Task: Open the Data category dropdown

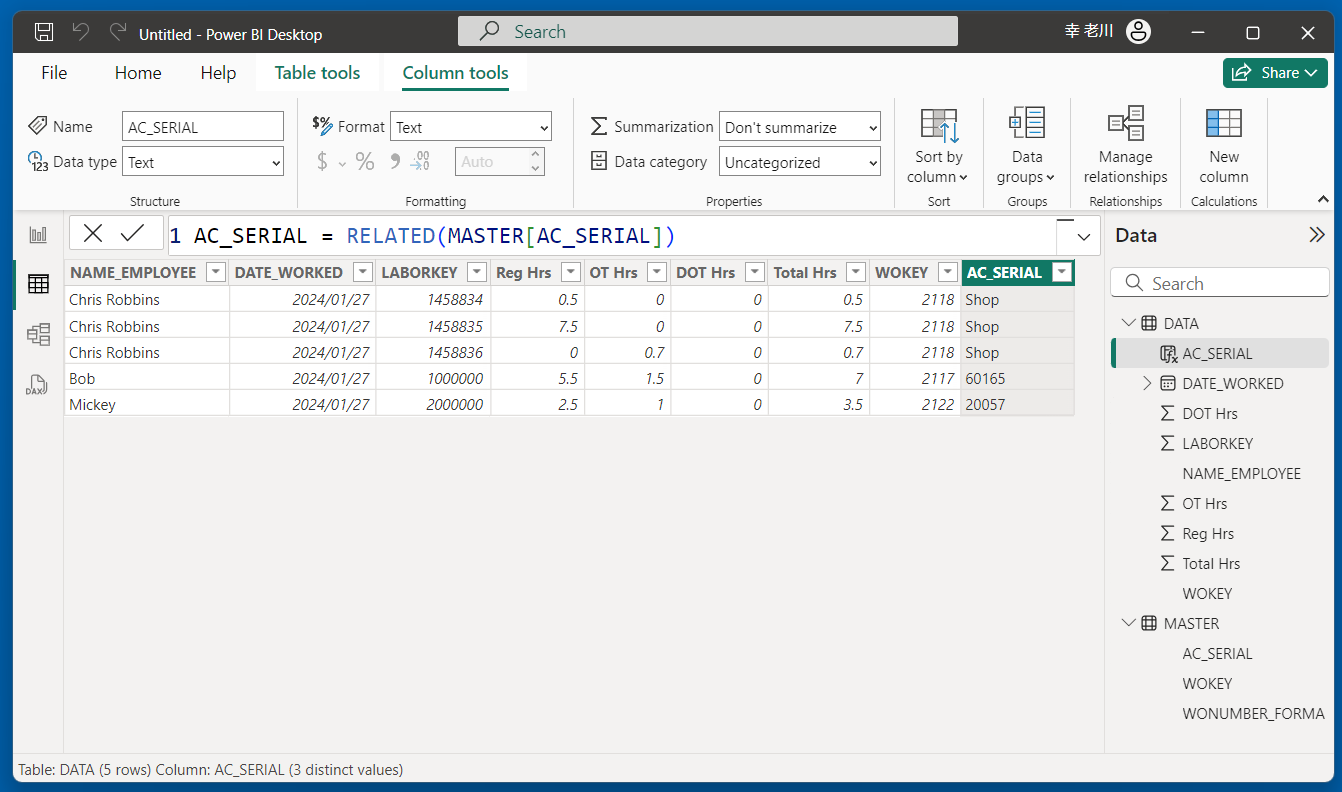Action: click(800, 162)
